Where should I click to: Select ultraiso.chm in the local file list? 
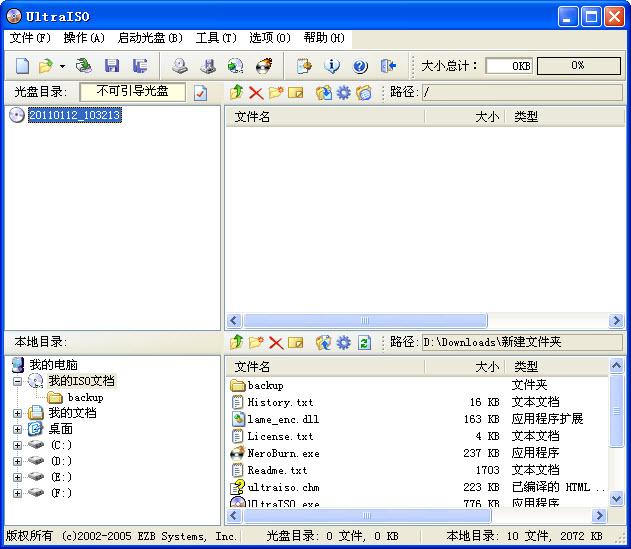point(283,487)
